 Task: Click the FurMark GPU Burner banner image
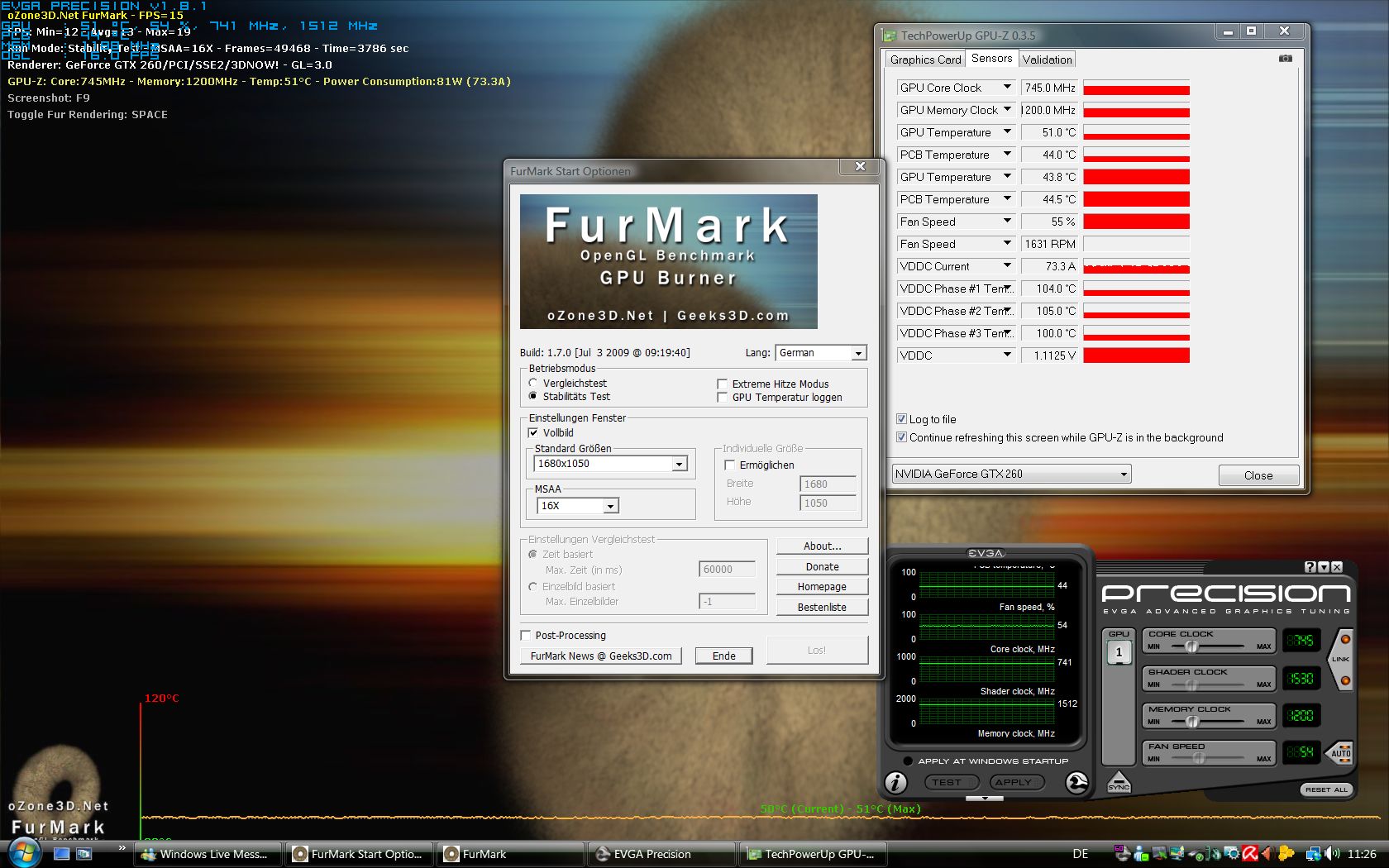(668, 261)
